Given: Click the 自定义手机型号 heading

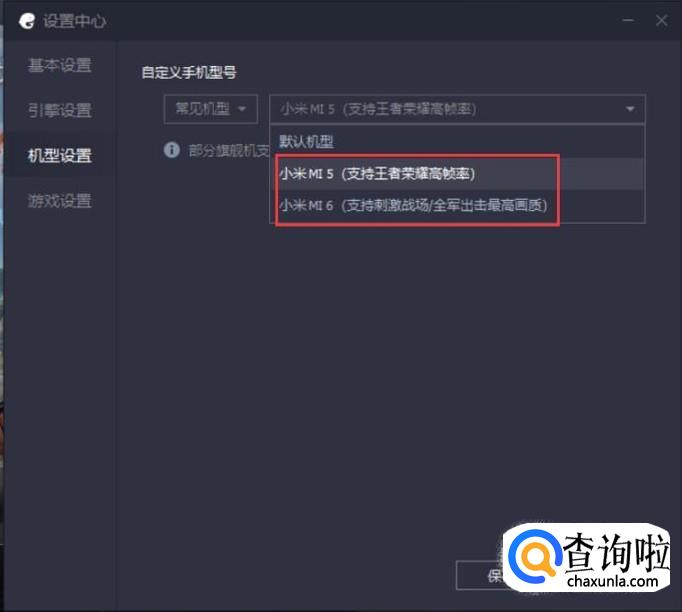Looking at the screenshot, I should [x=189, y=72].
